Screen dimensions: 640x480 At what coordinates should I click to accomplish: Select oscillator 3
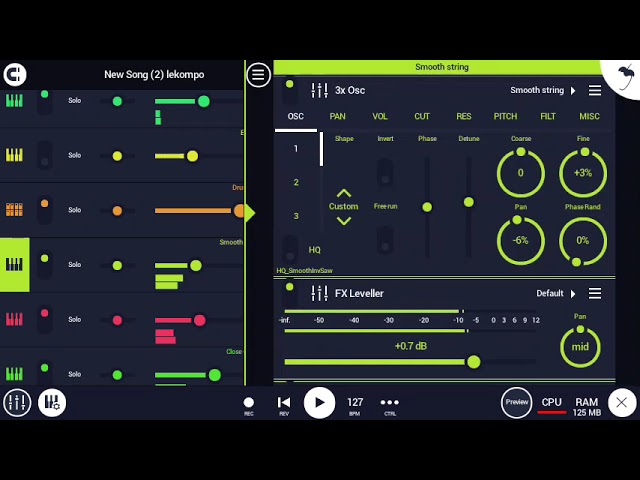click(x=296, y=216)
